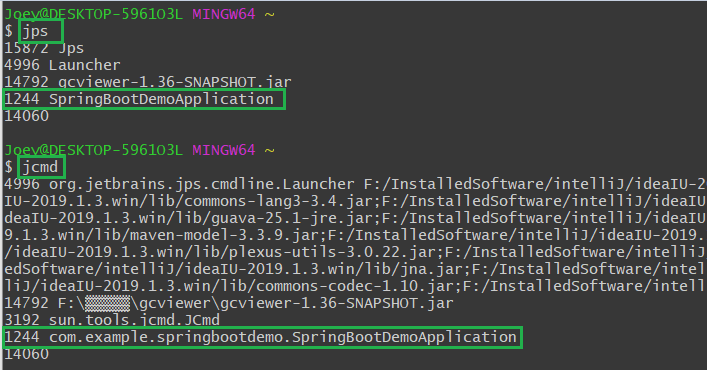This screenshot has height=370, width=707.
Task: Click the blurred folder name in the F: path
Action: (x=107, y=303)
